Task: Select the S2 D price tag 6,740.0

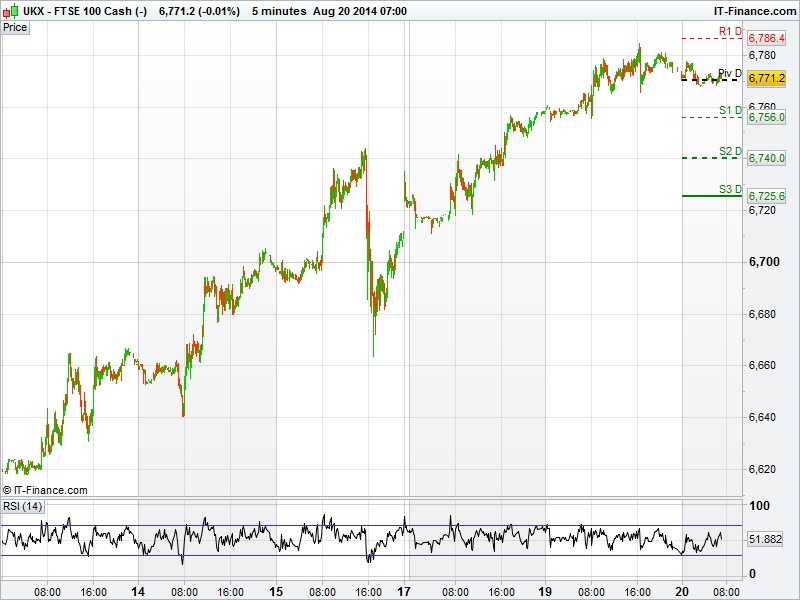Action: pyautogui.click(x=766, y=158)
